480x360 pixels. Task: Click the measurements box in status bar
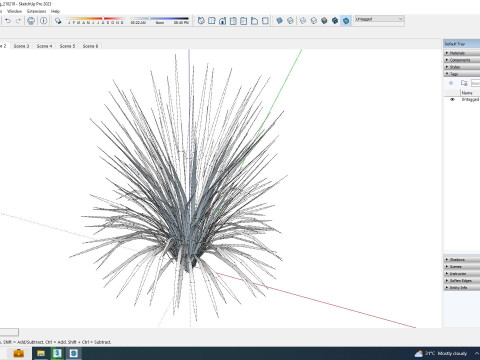[x=9, y=332]
